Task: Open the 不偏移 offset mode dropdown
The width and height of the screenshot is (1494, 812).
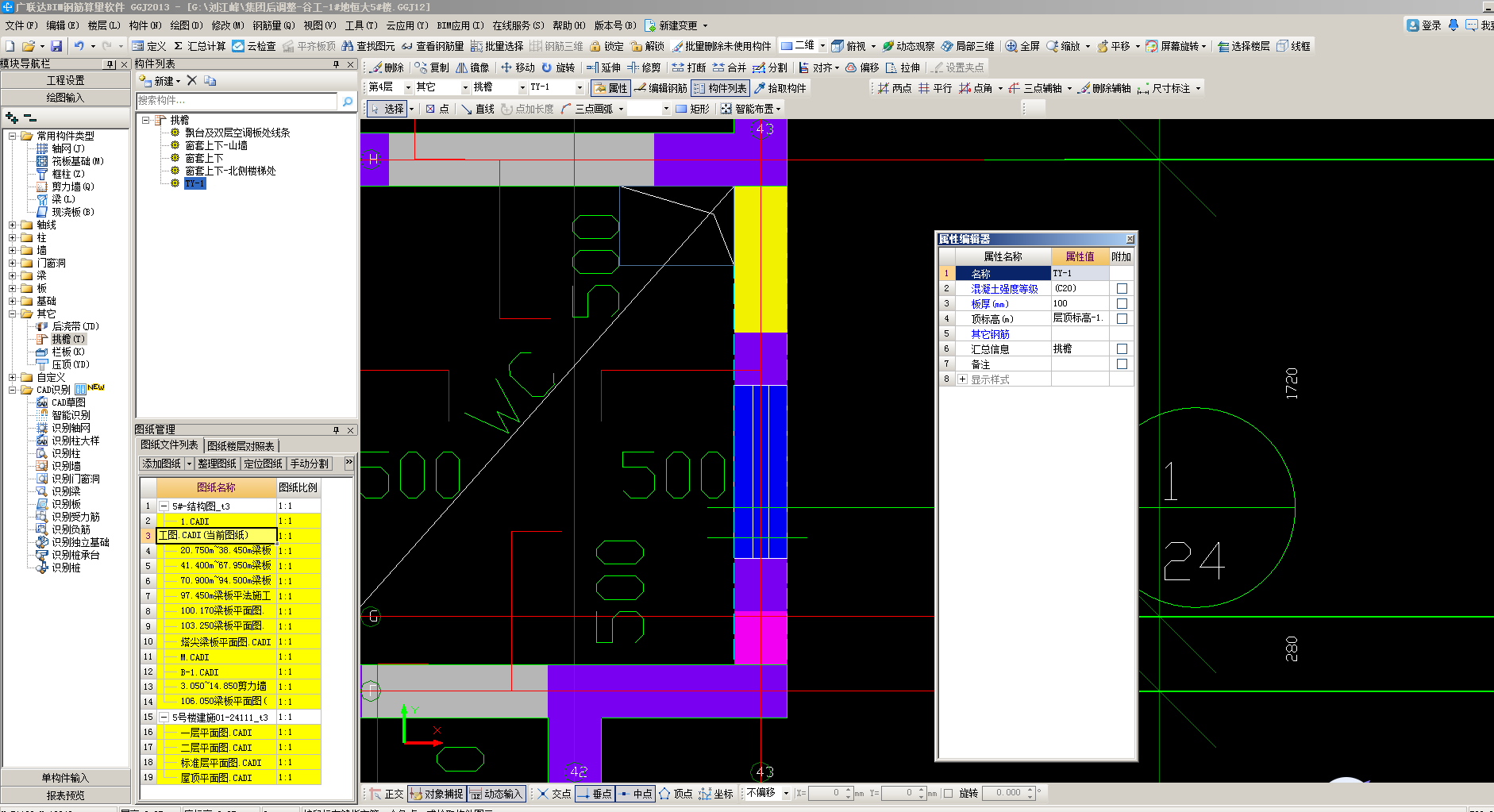Action: [786, 793]
